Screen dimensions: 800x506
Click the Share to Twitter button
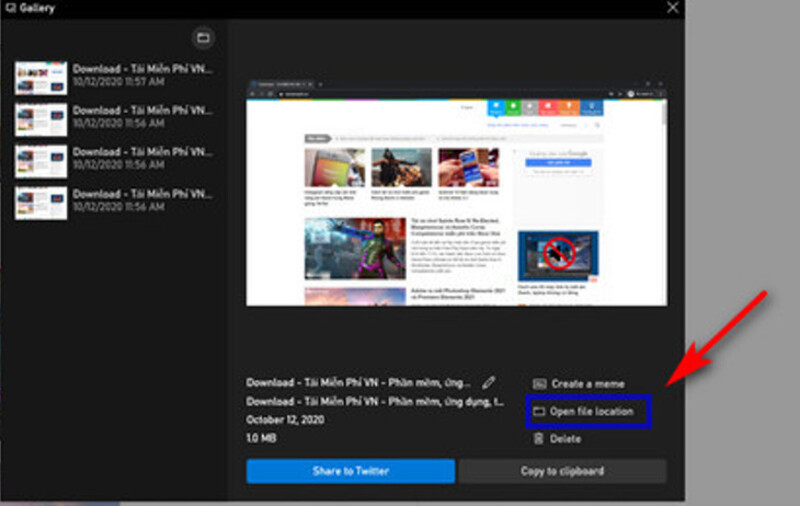pyautogui.click(x=351, y=471)
